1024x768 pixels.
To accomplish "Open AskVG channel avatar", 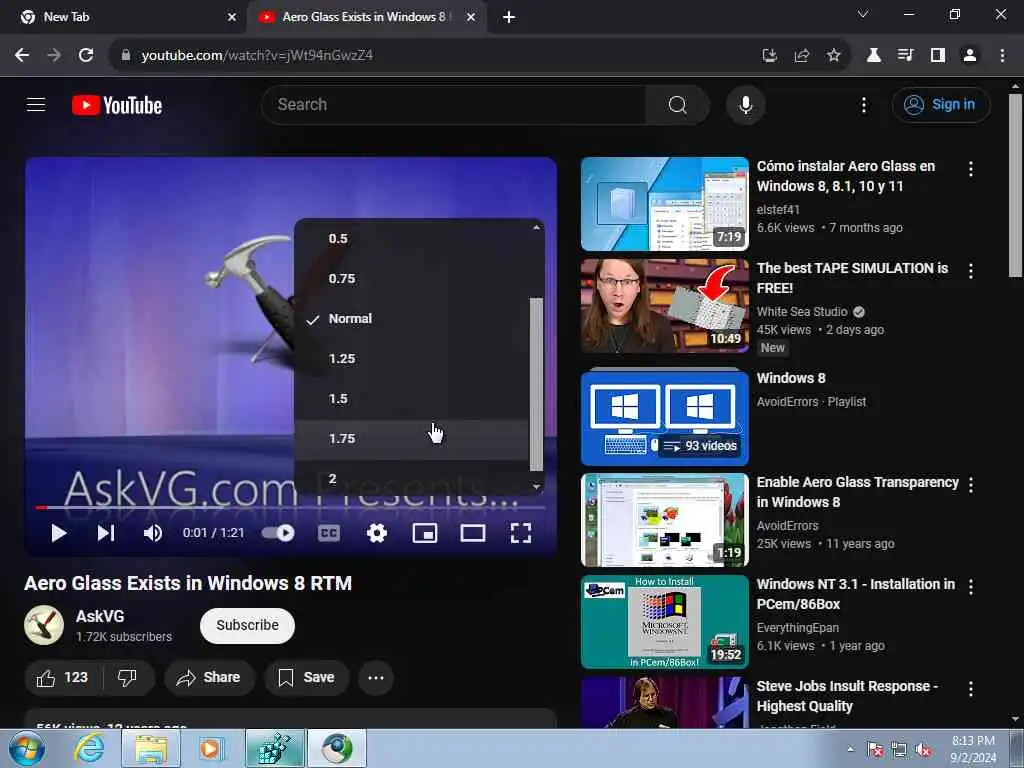I will [x=44, y=625].
